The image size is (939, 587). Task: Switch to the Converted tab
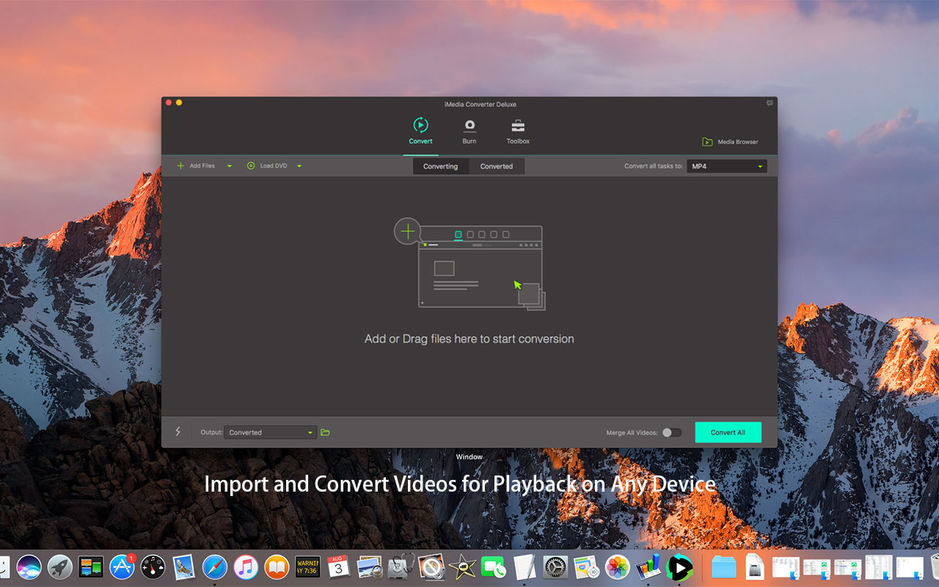pyautogui.click(x=497, y=166)
